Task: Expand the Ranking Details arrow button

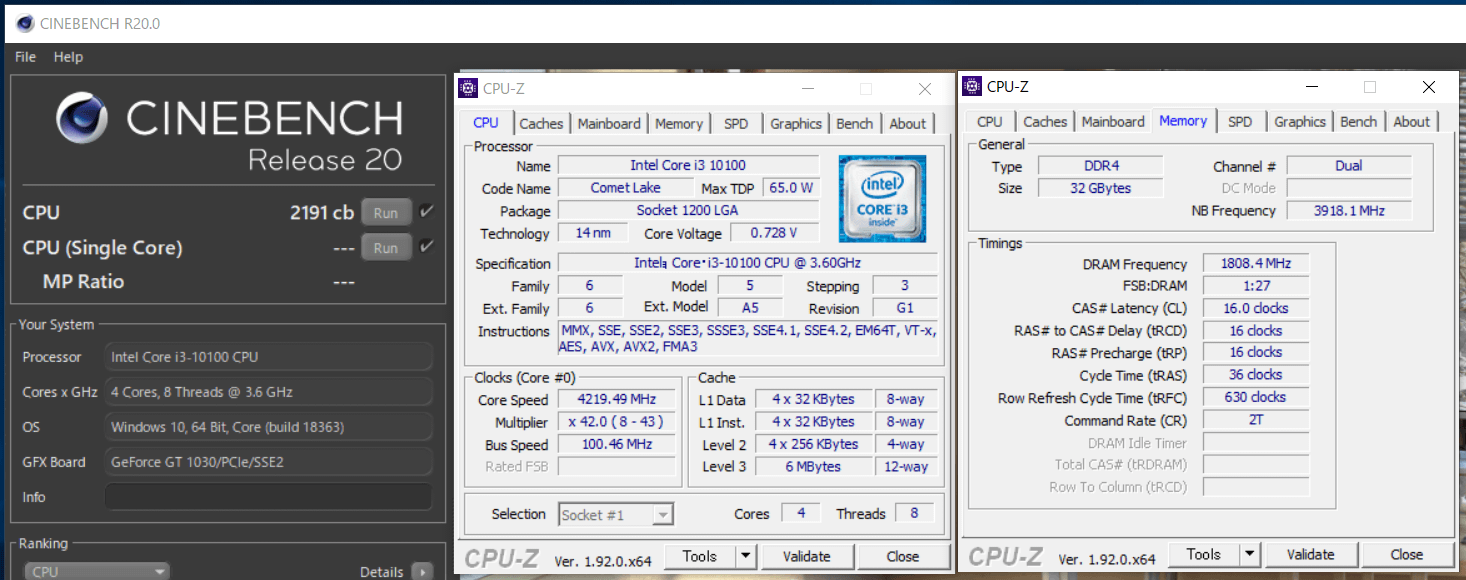Action: 423,572
